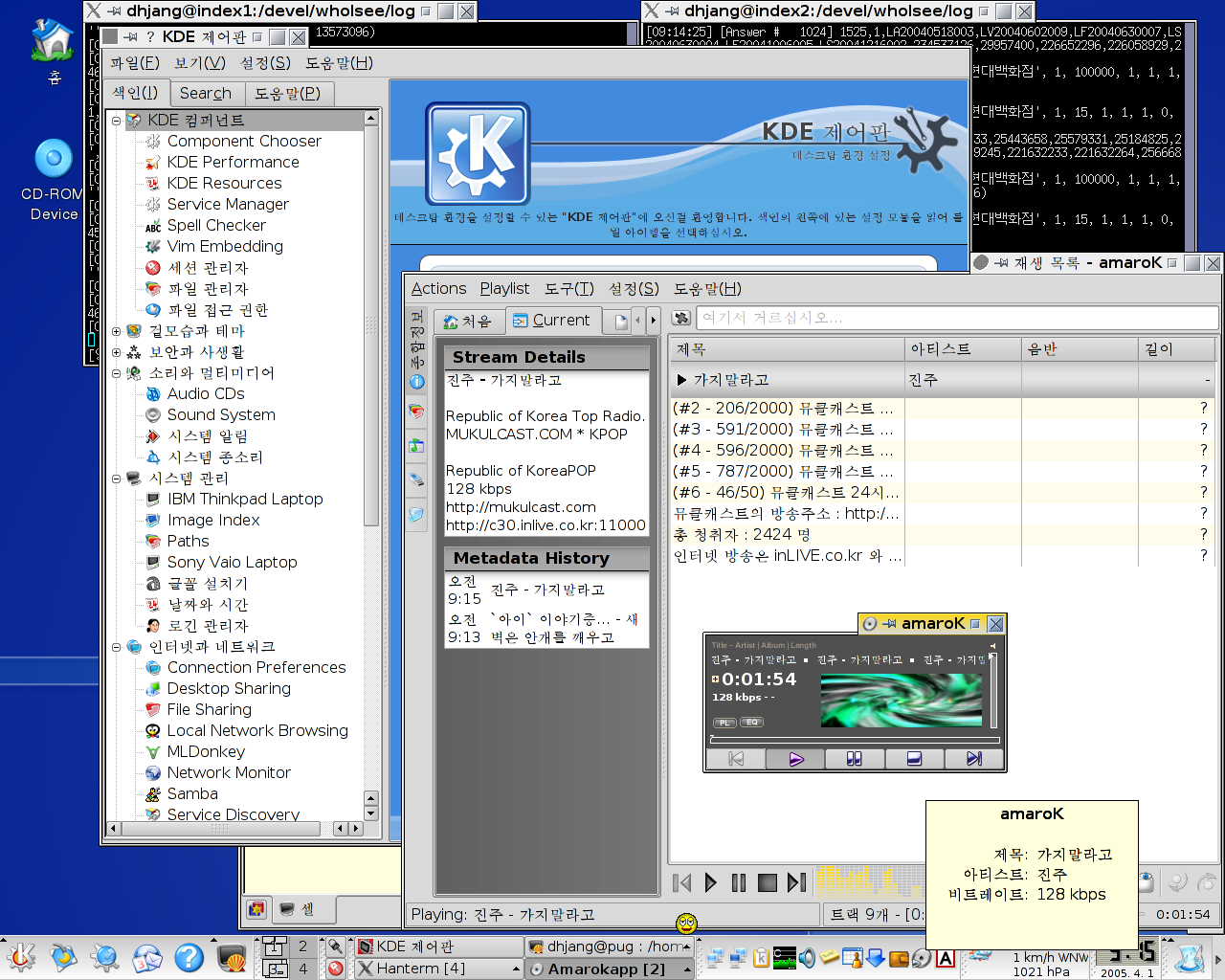Click play in the playlist window bottom toolbar
Screen dimensions: 1225x980
click(710, 882)
